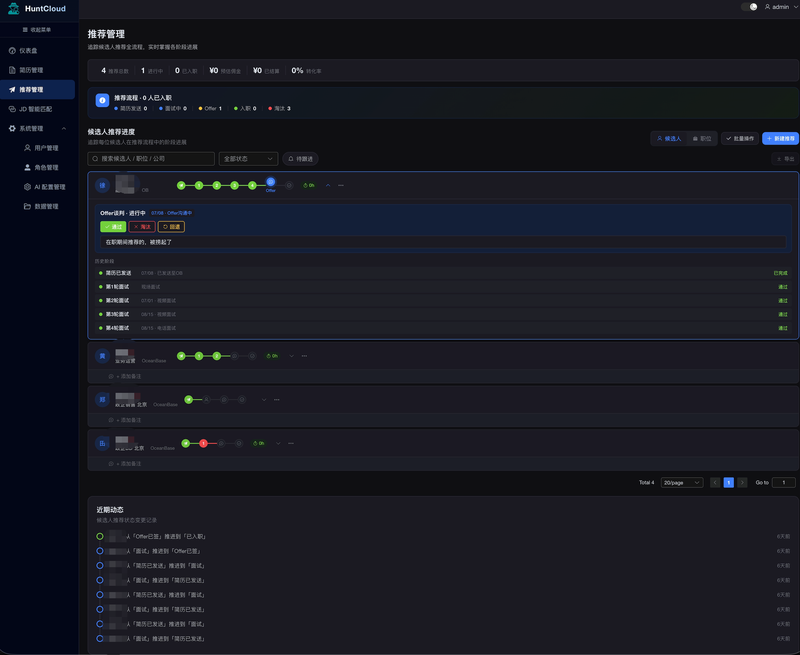This screenshot has height=655, width=800.
Task: Click 添加备注 under the 黄 candidate
Action: 125,376
